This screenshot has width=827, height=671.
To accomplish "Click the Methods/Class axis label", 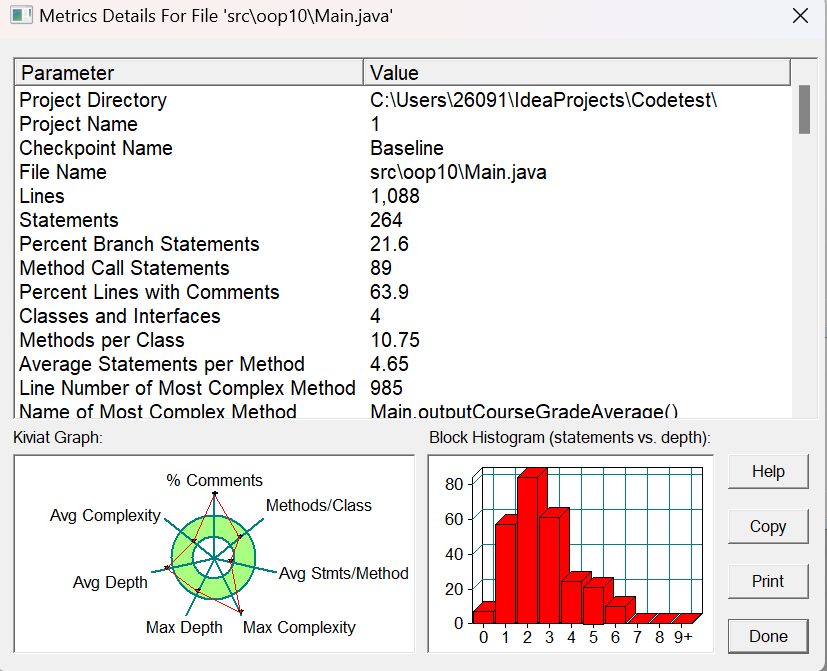I will tap(319, 505).
